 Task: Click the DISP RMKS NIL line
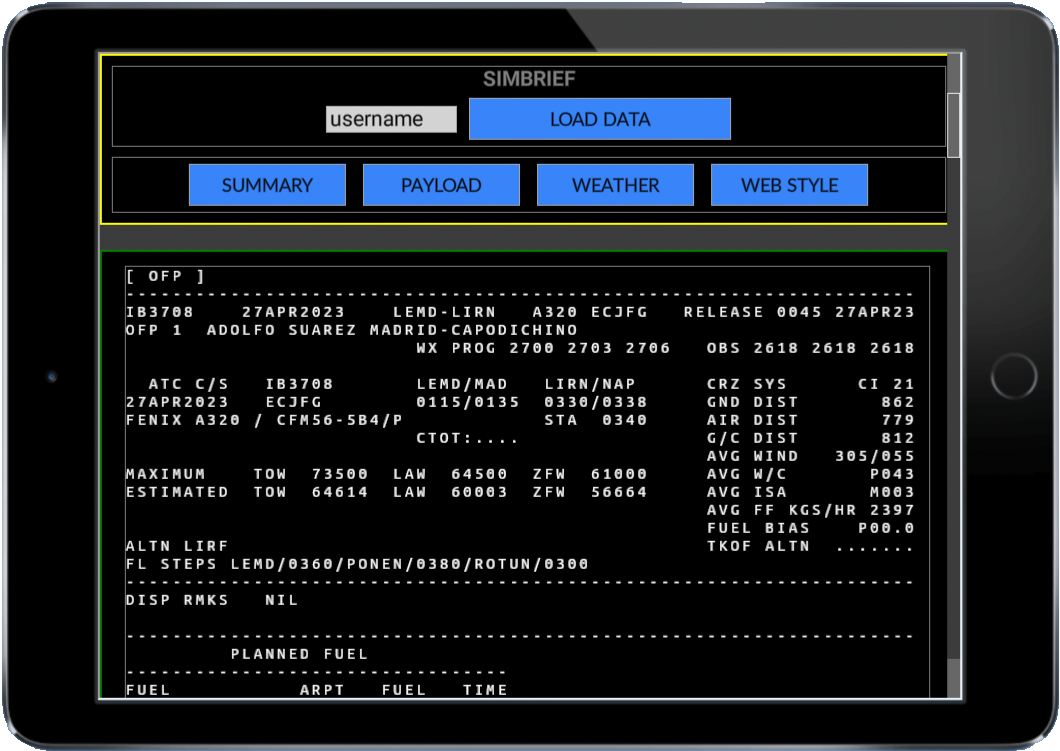(x=212, y=600)
